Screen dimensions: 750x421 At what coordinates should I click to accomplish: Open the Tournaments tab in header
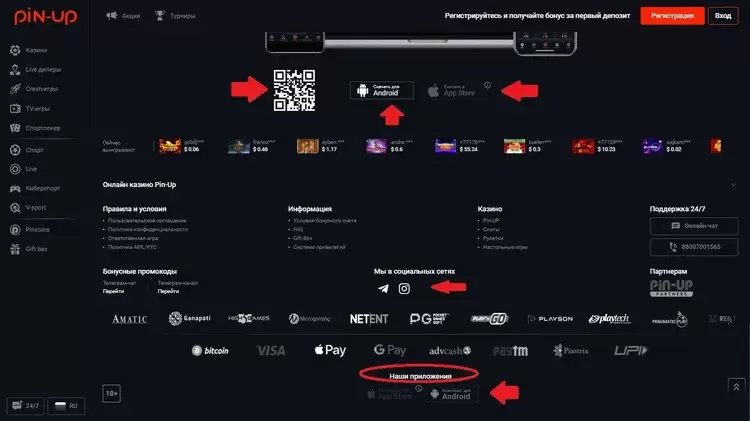point(175,16)
